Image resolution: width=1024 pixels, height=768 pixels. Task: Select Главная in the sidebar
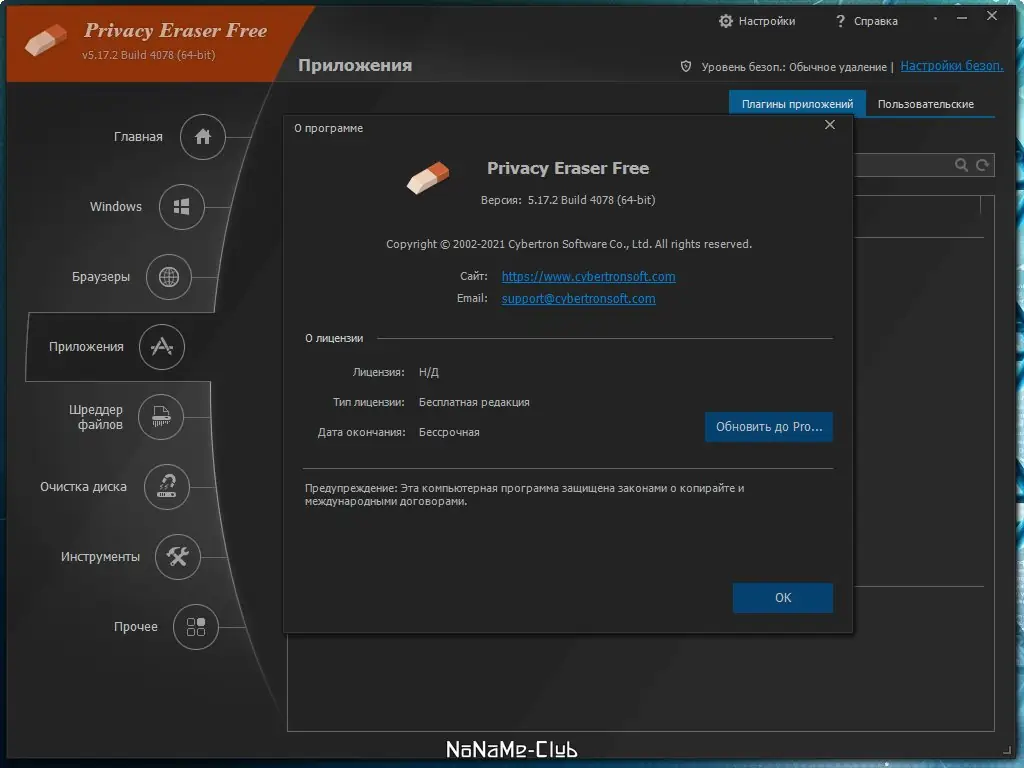138,136
